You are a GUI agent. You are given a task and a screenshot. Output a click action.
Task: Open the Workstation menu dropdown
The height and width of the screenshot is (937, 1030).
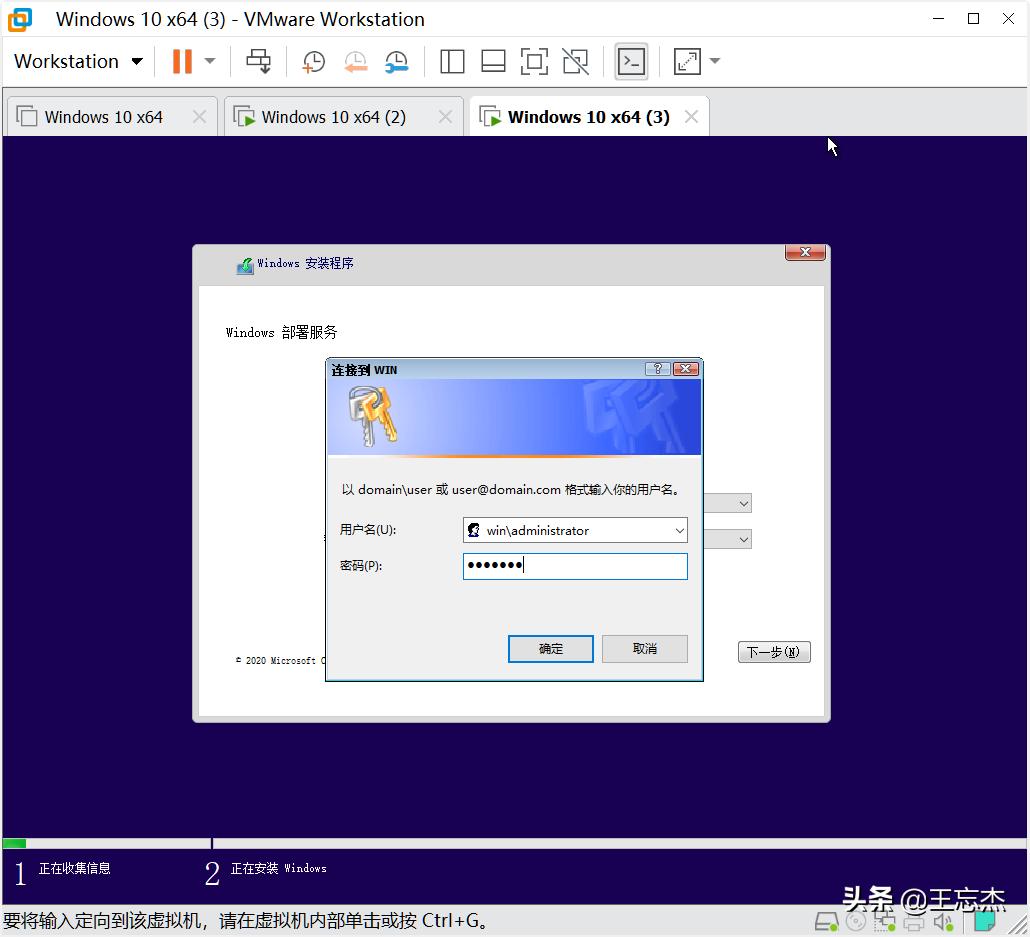[78, 61]
